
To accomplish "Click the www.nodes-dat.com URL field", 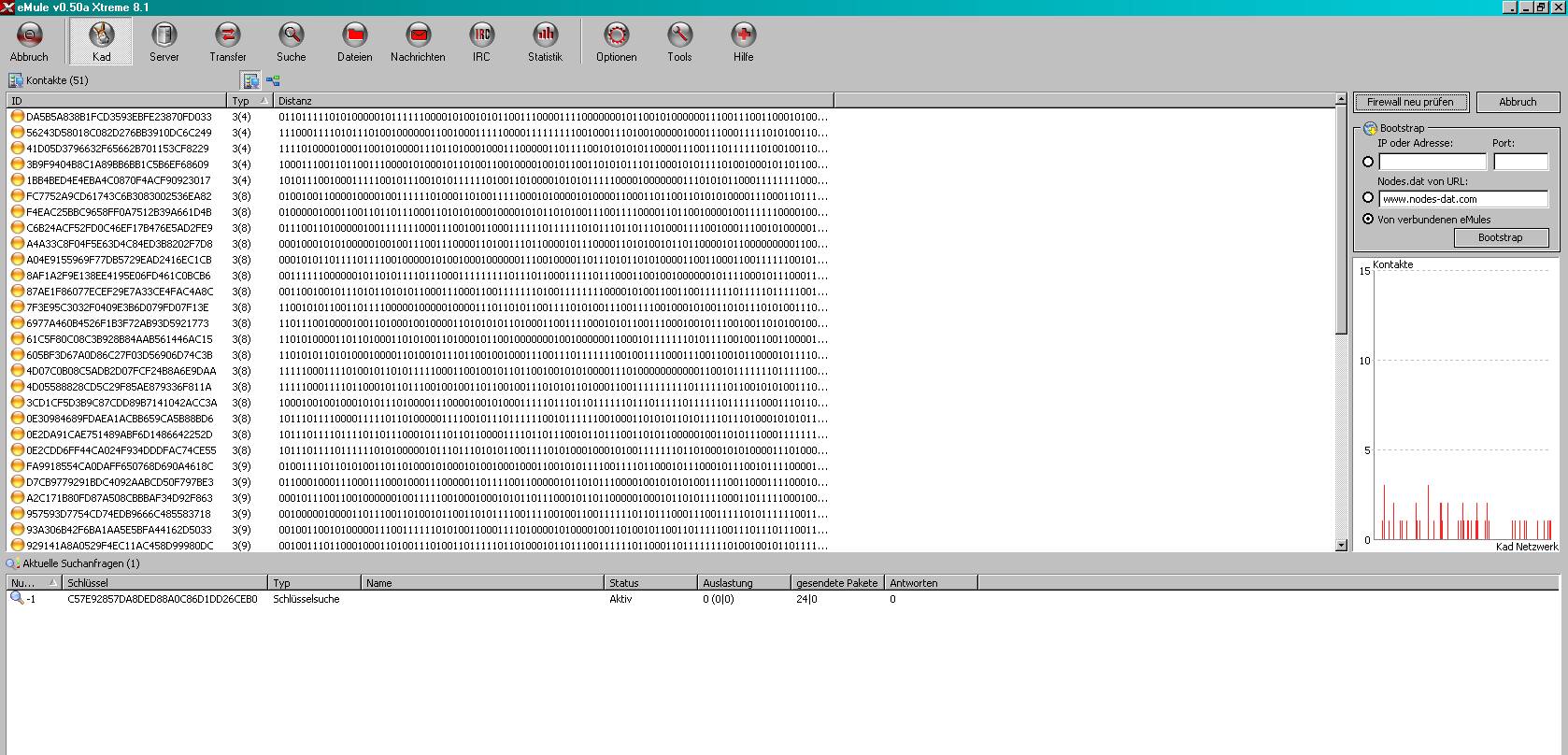I will (x=1463, y=198).
